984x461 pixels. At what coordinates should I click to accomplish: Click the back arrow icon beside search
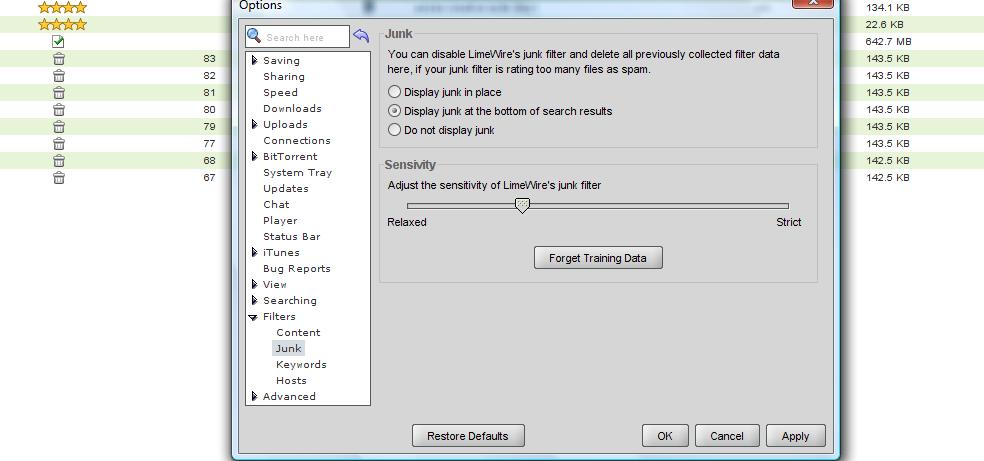(361, 37)
